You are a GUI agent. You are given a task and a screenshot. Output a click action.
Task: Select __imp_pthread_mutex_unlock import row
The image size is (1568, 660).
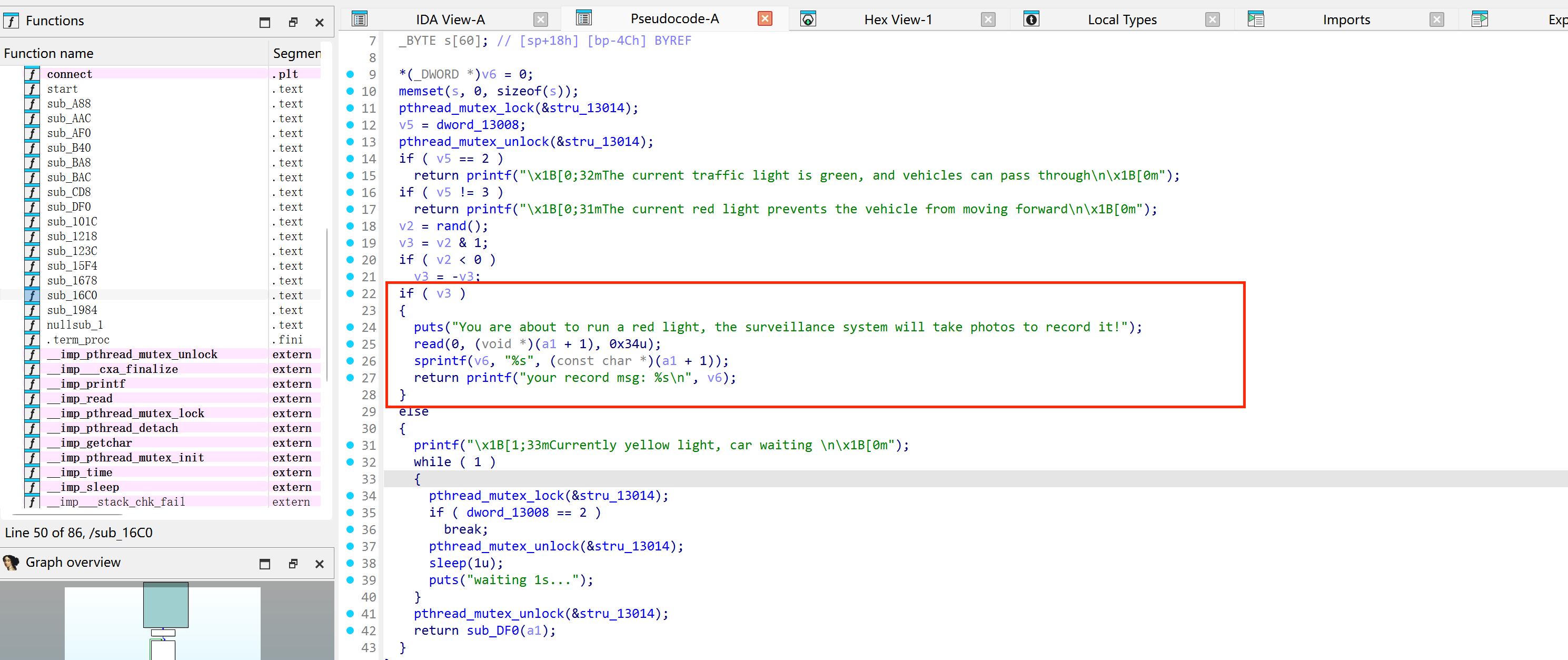coord(161,354)
